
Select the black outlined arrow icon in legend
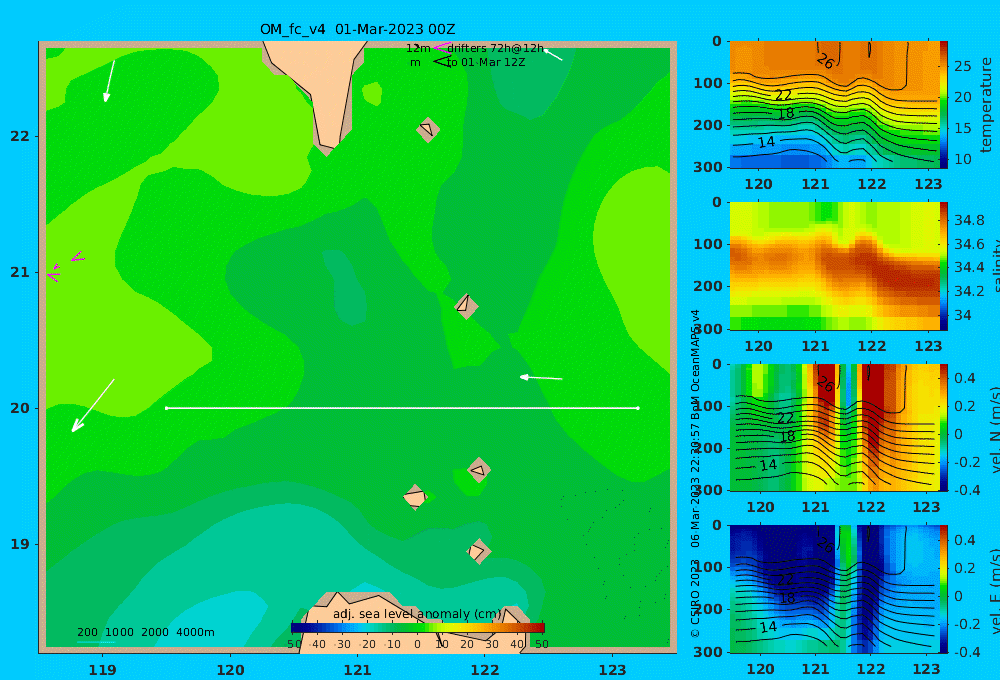[x=441, y=61]
